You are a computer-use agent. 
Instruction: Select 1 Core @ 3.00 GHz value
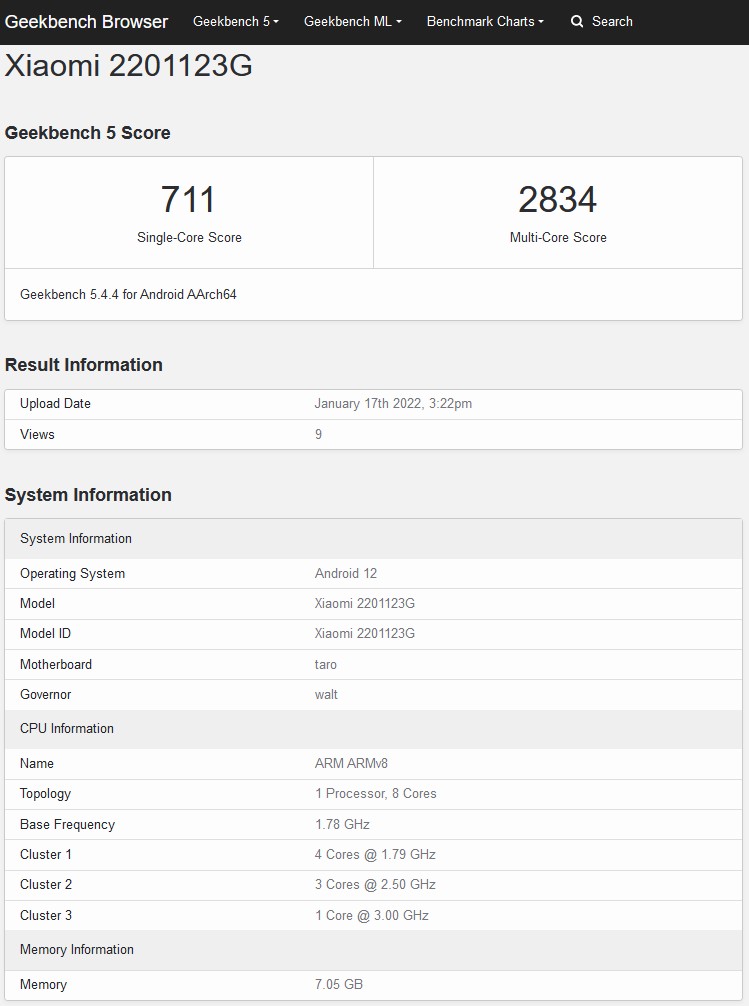[372, 916]
